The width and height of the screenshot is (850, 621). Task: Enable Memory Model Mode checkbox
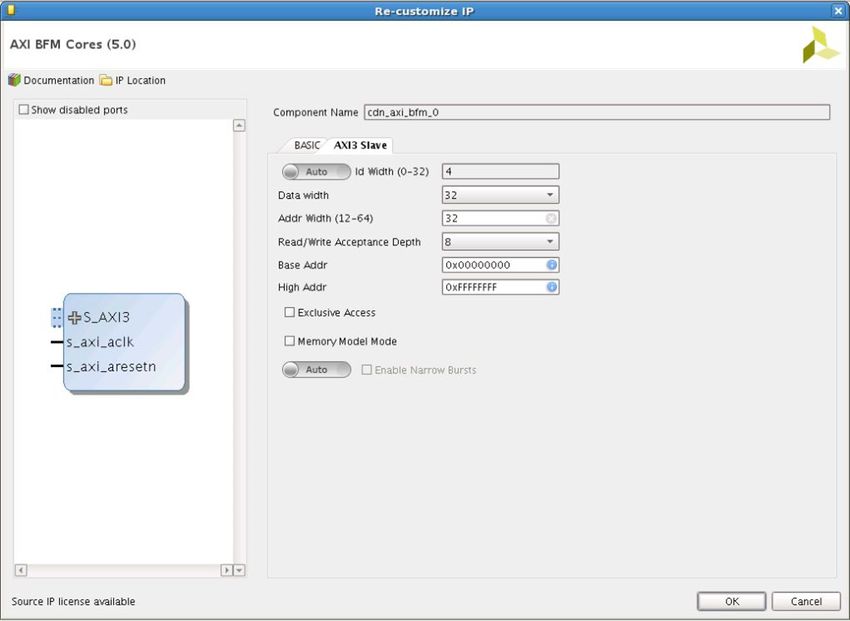(289, 341)
